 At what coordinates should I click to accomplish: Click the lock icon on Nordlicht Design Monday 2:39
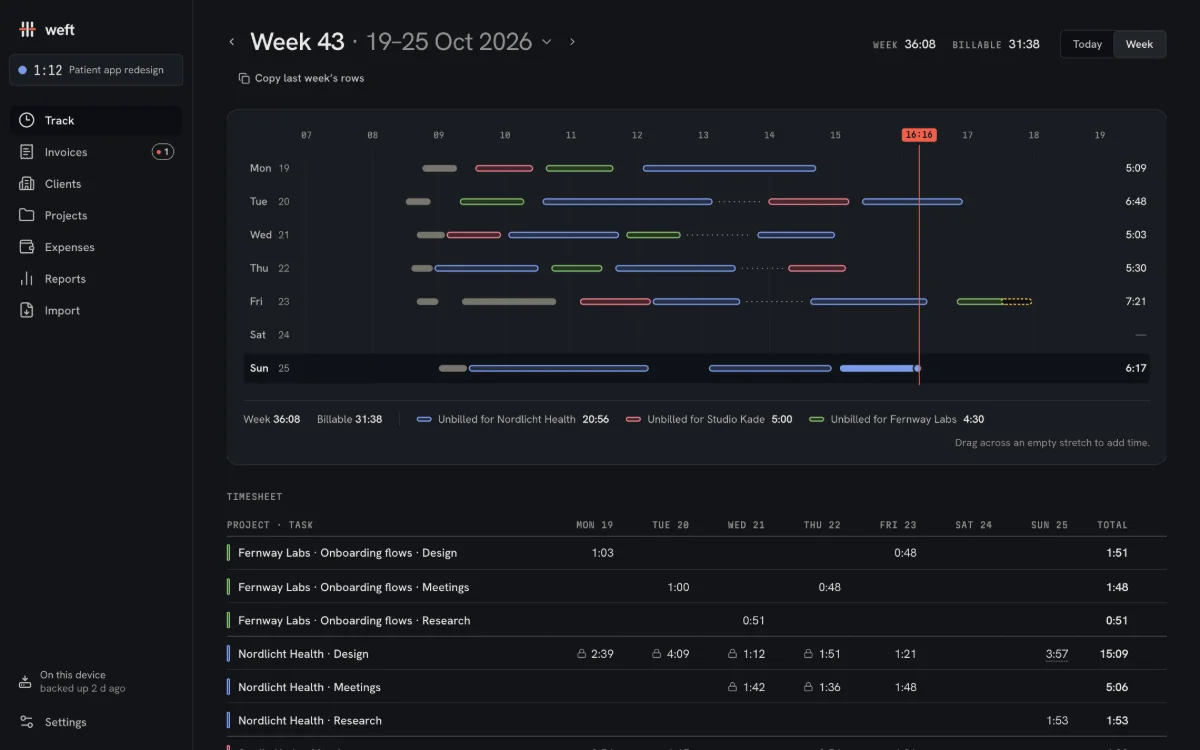point(581,654)
